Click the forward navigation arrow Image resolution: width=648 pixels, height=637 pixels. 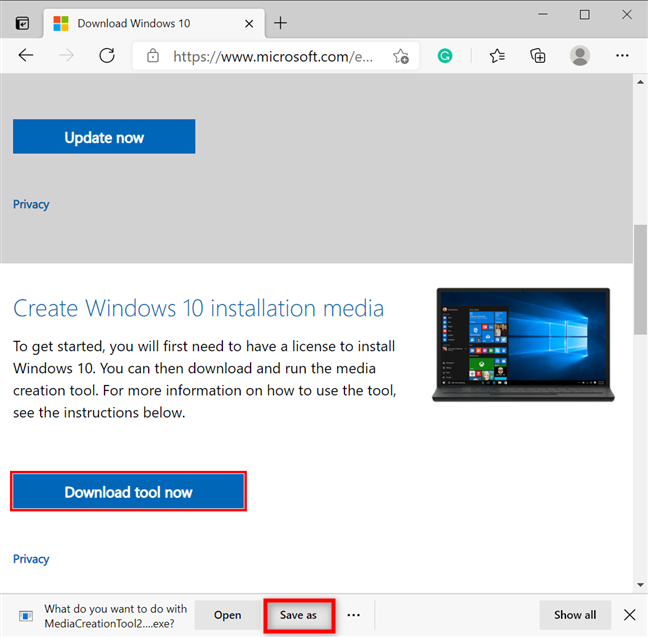(x=66, y=55)
